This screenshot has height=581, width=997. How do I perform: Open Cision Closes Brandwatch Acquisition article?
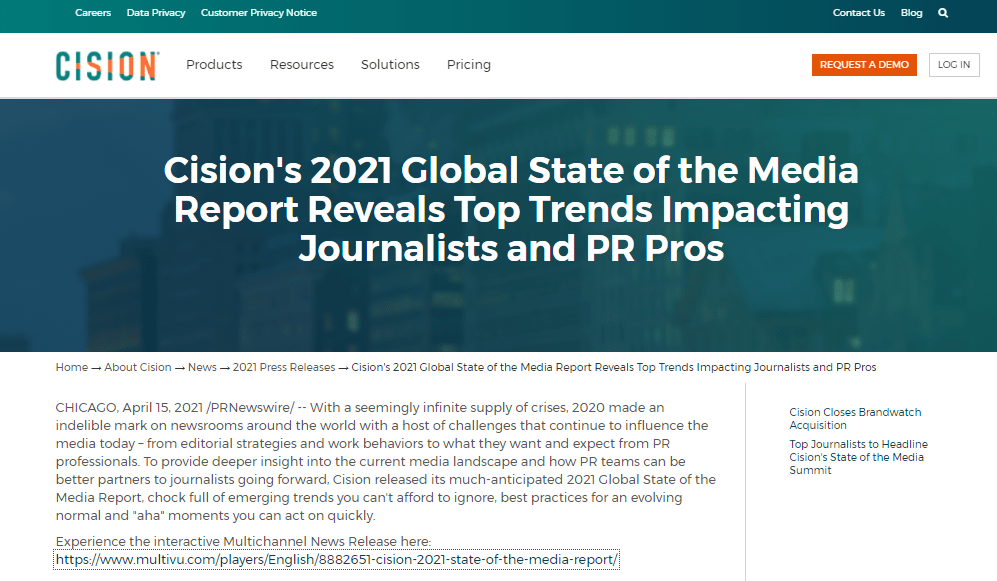pyautogui.click(x=855, y=418)
